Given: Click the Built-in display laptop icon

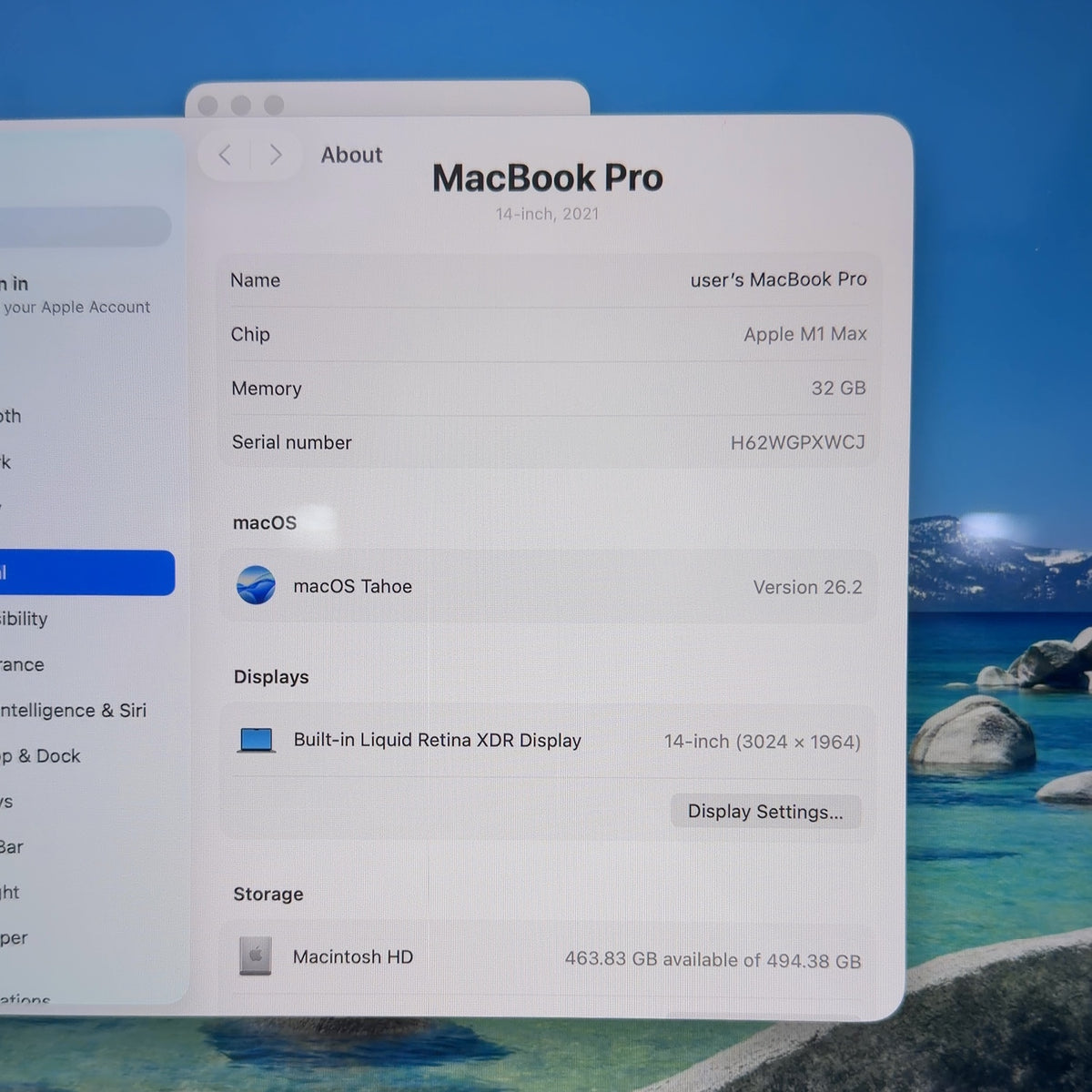Looking at the screenshot, I should [256, 740].
